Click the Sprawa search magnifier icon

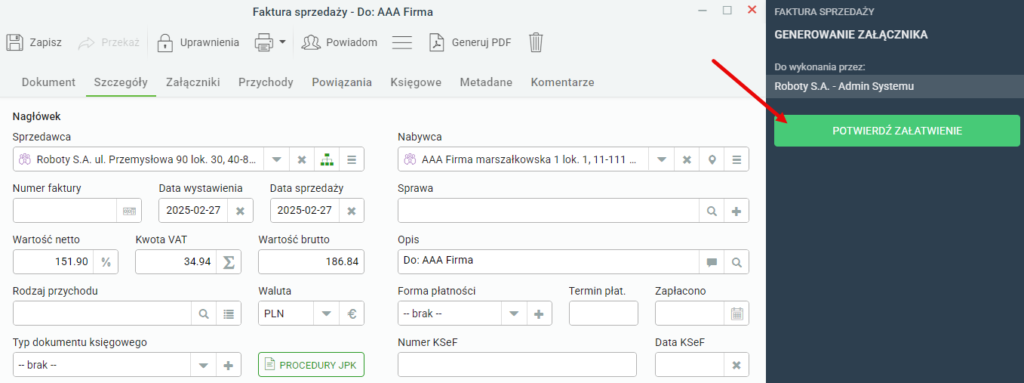712,210
